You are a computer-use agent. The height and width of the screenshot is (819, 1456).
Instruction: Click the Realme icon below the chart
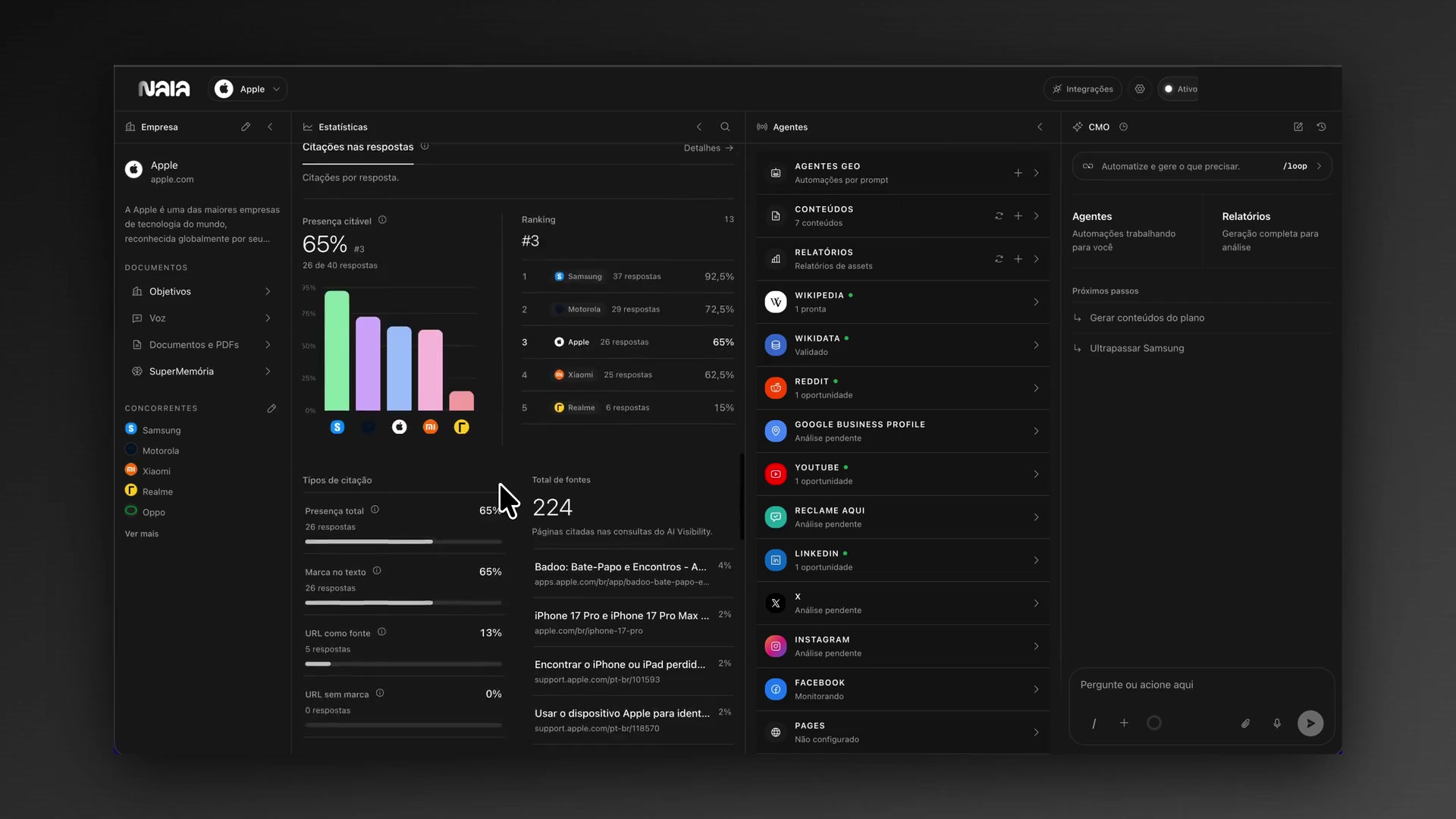coord(461,427)
